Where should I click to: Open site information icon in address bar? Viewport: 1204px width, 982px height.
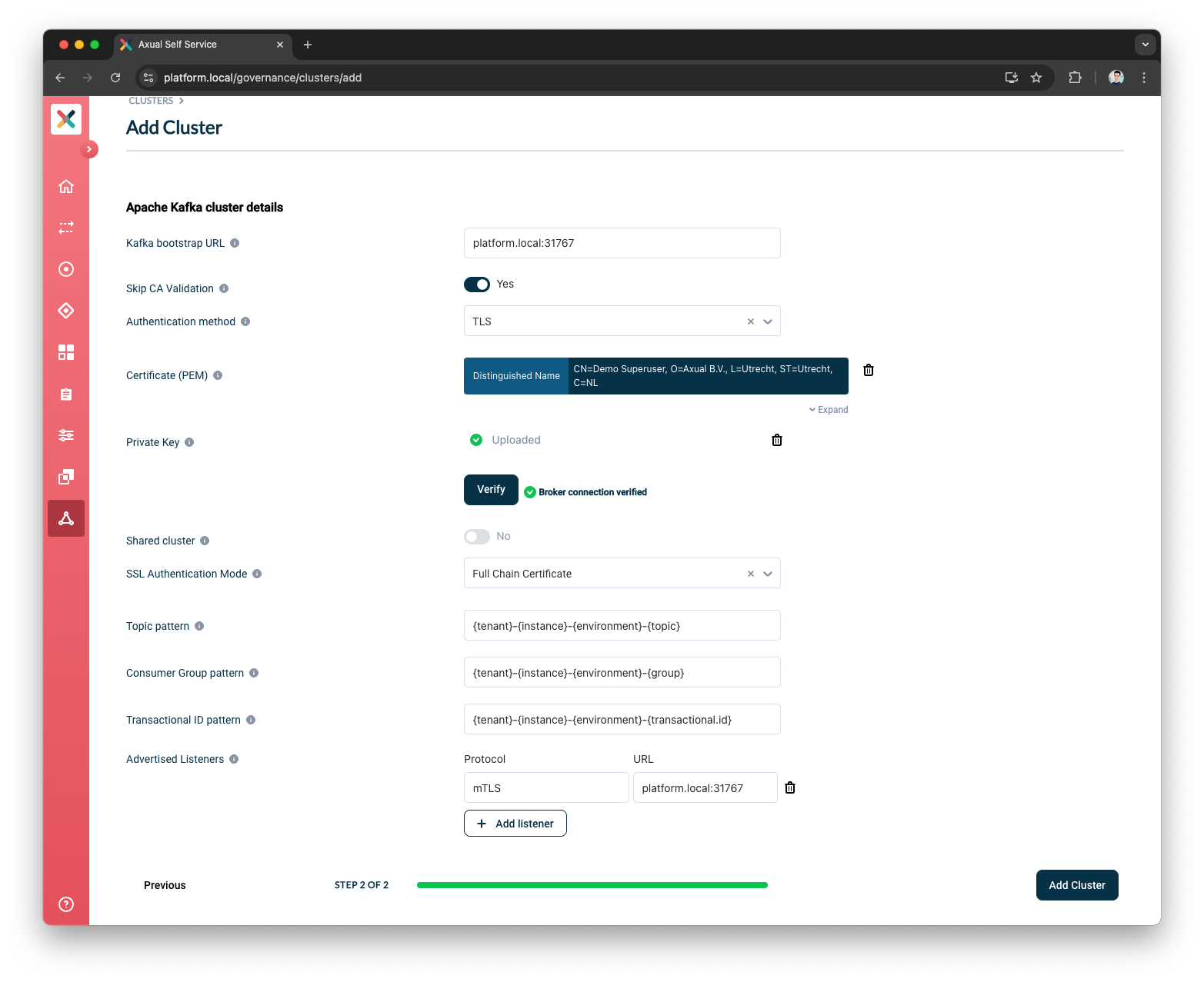pos(149,78)
